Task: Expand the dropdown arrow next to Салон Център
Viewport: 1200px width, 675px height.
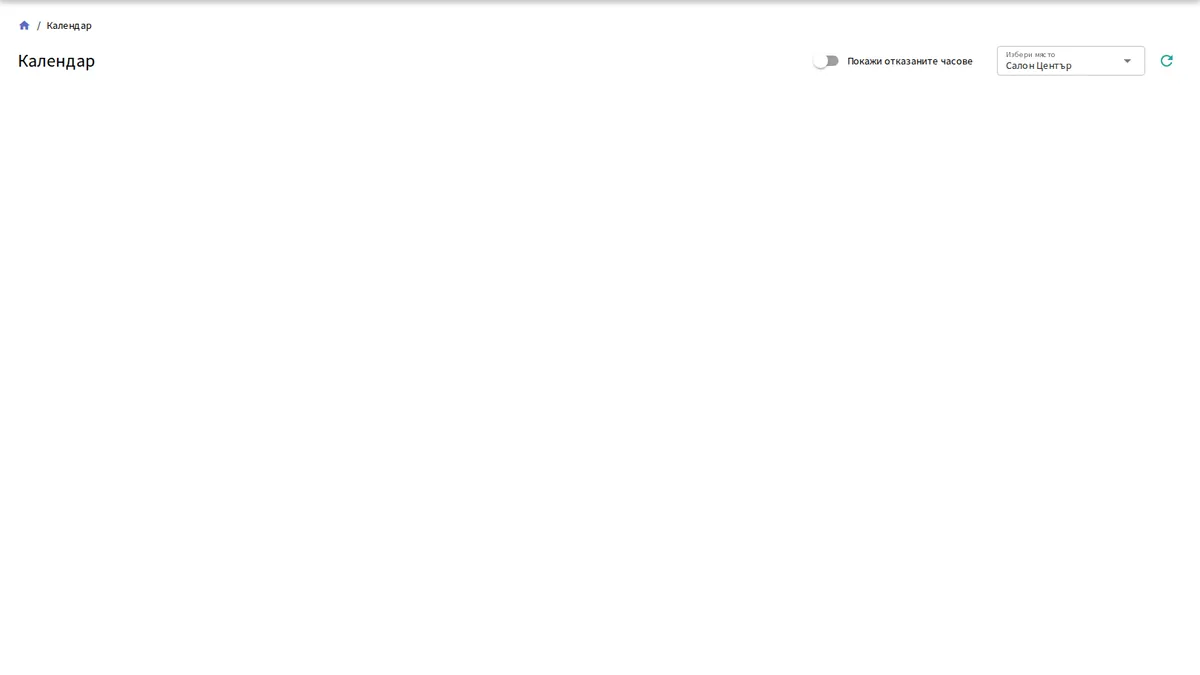Action: pyautogui.click(x=1127, y=61)
